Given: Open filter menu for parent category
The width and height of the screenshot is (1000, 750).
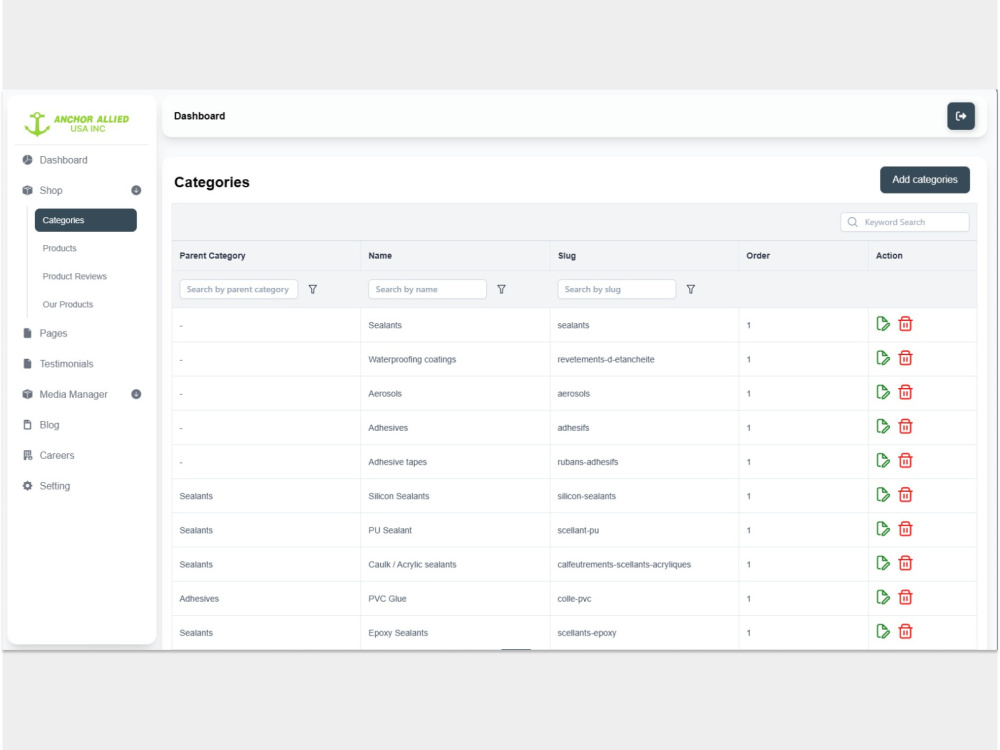Looking at the screenshot, I should [312, 290].
